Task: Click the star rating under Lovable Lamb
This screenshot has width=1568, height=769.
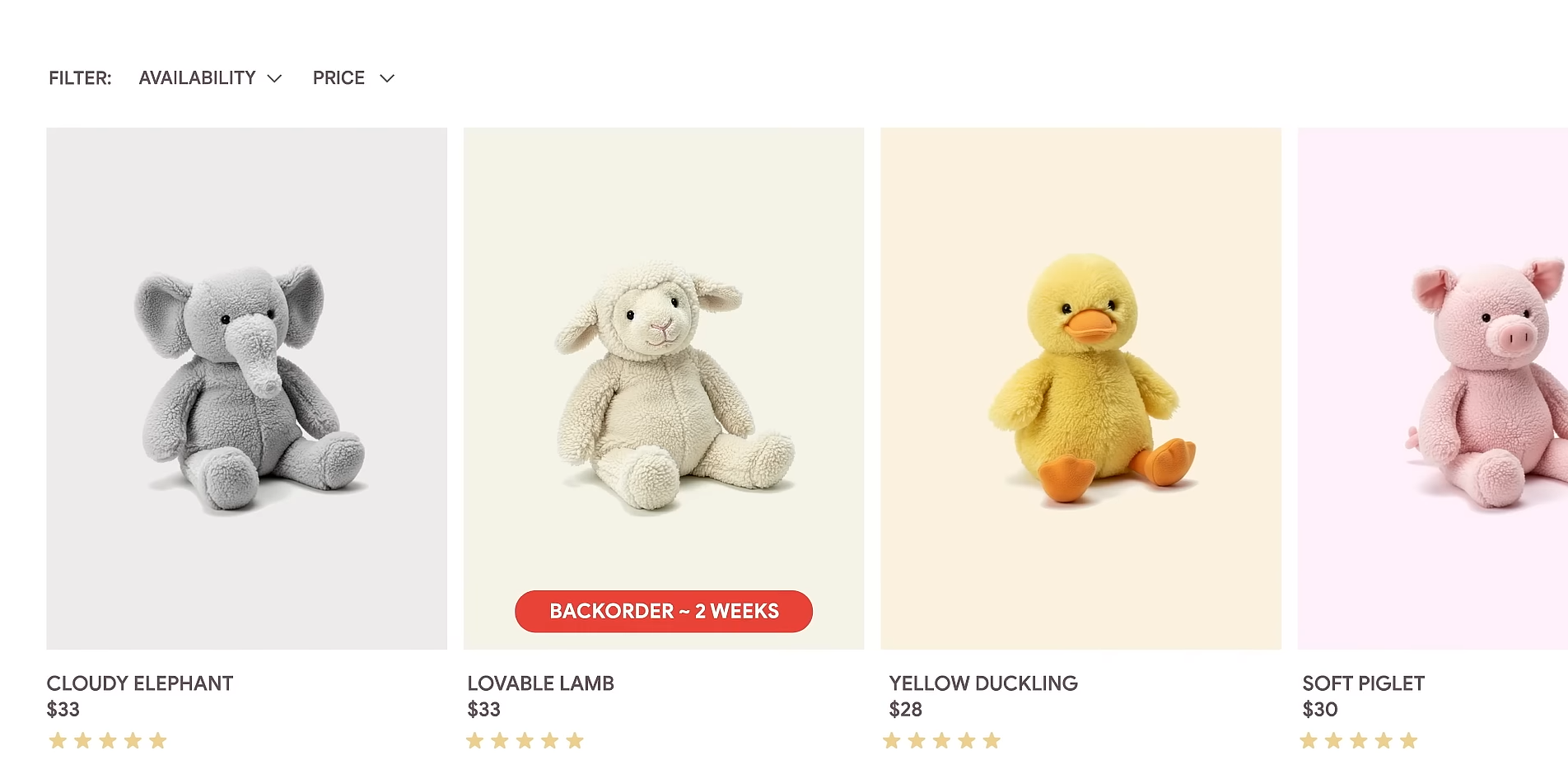Action: [x=525, y=741]
